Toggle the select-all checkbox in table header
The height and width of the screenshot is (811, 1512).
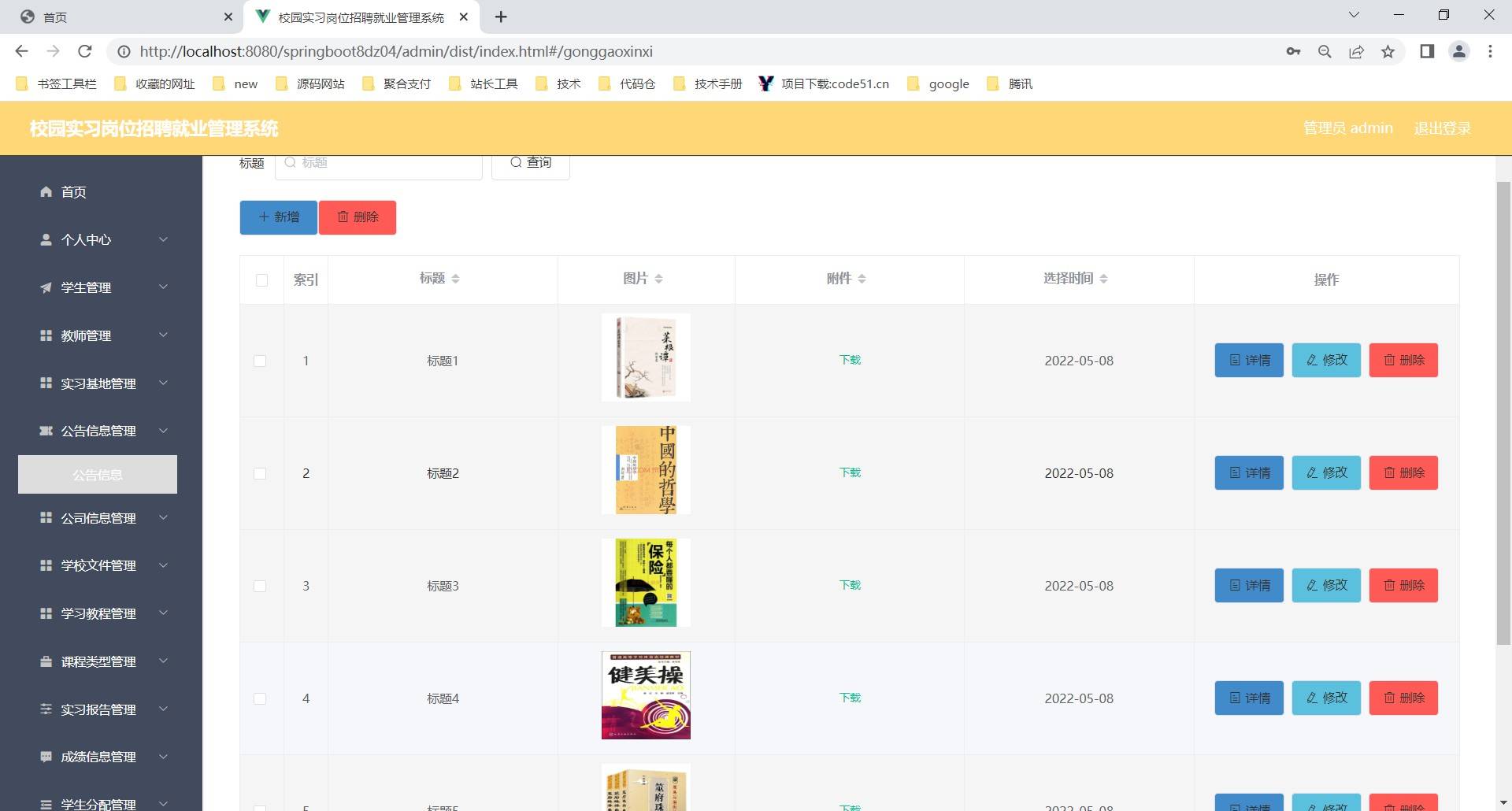[261, 280]
